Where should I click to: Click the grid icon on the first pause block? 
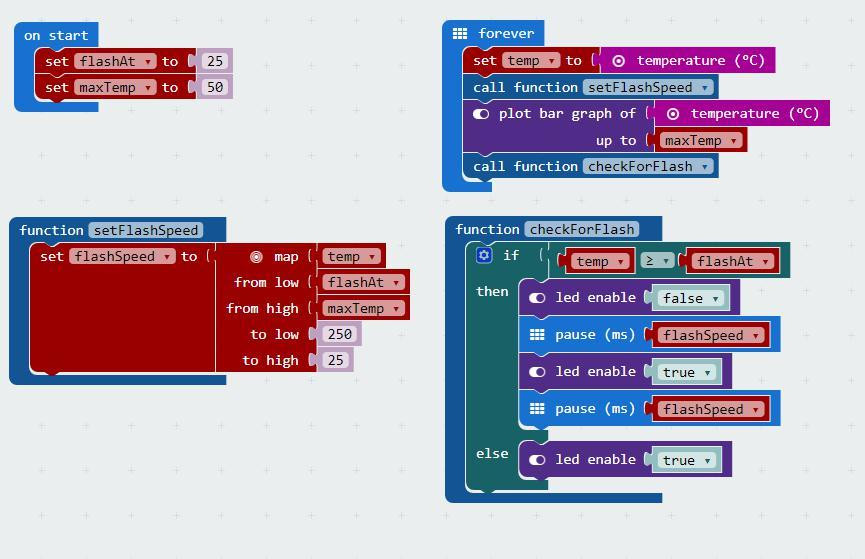pos(537,334)
